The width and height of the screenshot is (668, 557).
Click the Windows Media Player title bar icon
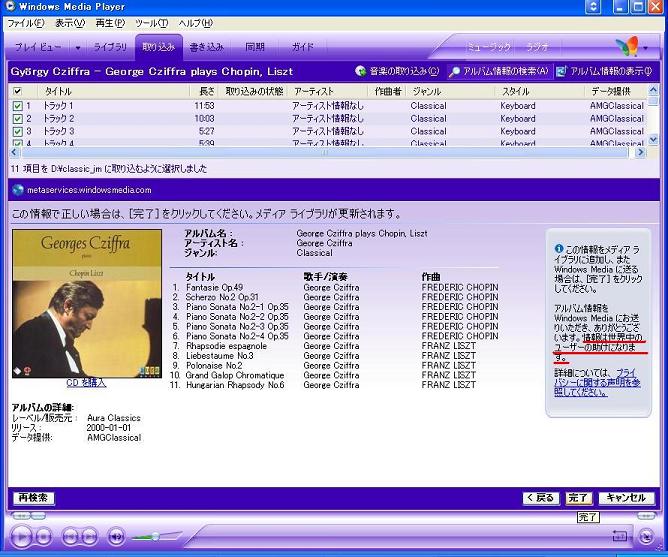(10, 6)
